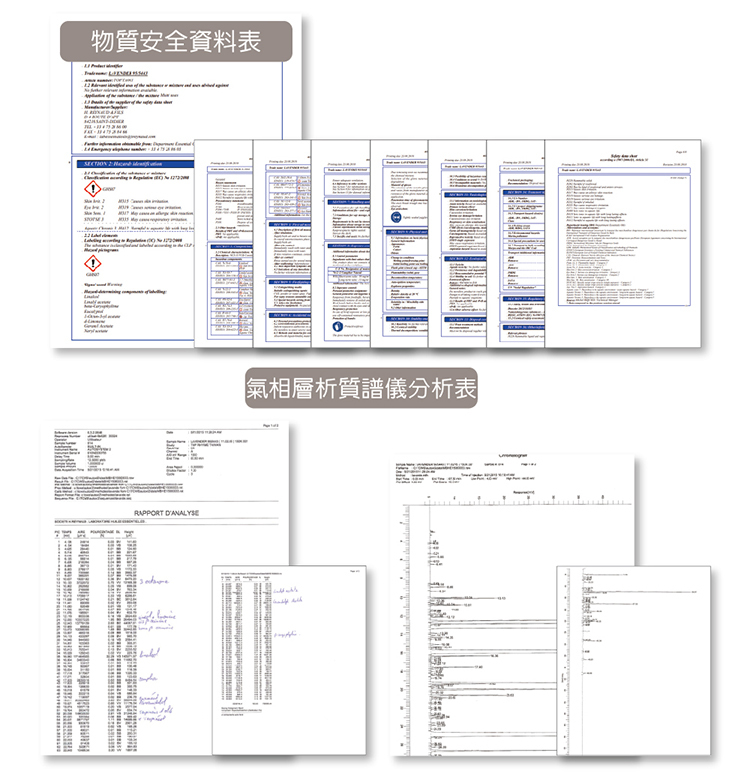The width and height of the screenshot is (750, 780).
Task: Click the handwritten 3-octanone note
Action: [154, 581]
